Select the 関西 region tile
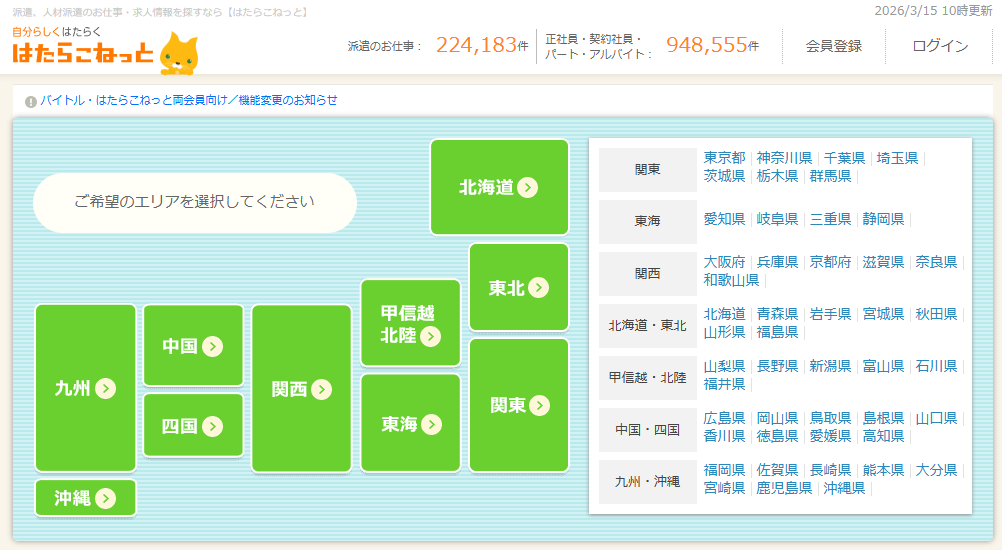The image size is (1002, 550). [301, 389]
